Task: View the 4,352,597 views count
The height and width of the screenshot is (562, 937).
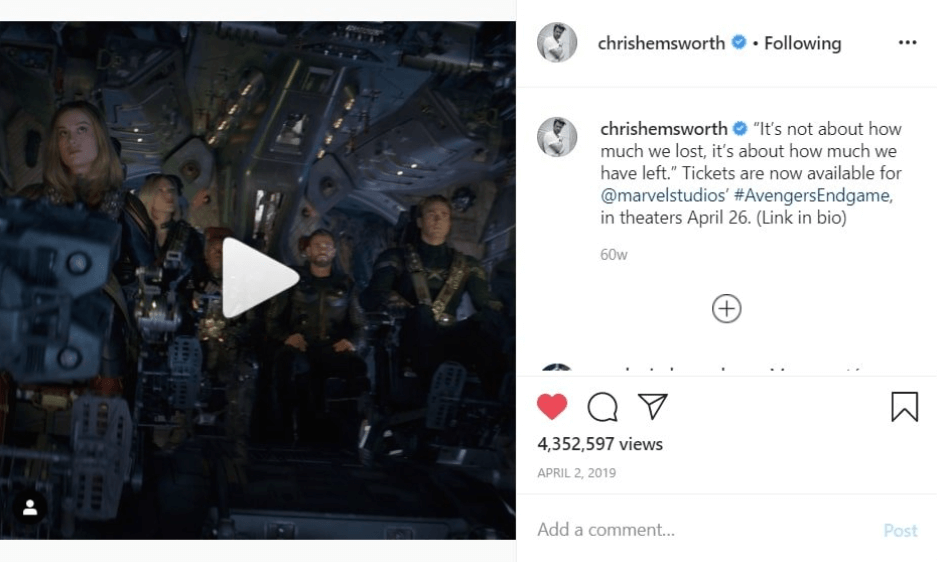Action: click(600, 444)
